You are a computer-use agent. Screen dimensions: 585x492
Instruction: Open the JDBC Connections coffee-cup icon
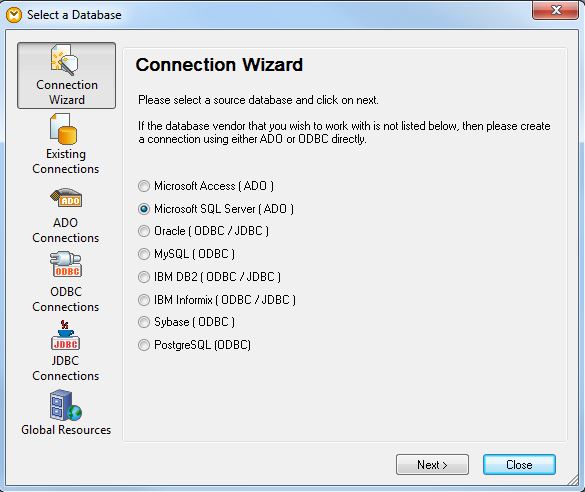[65, 335]
